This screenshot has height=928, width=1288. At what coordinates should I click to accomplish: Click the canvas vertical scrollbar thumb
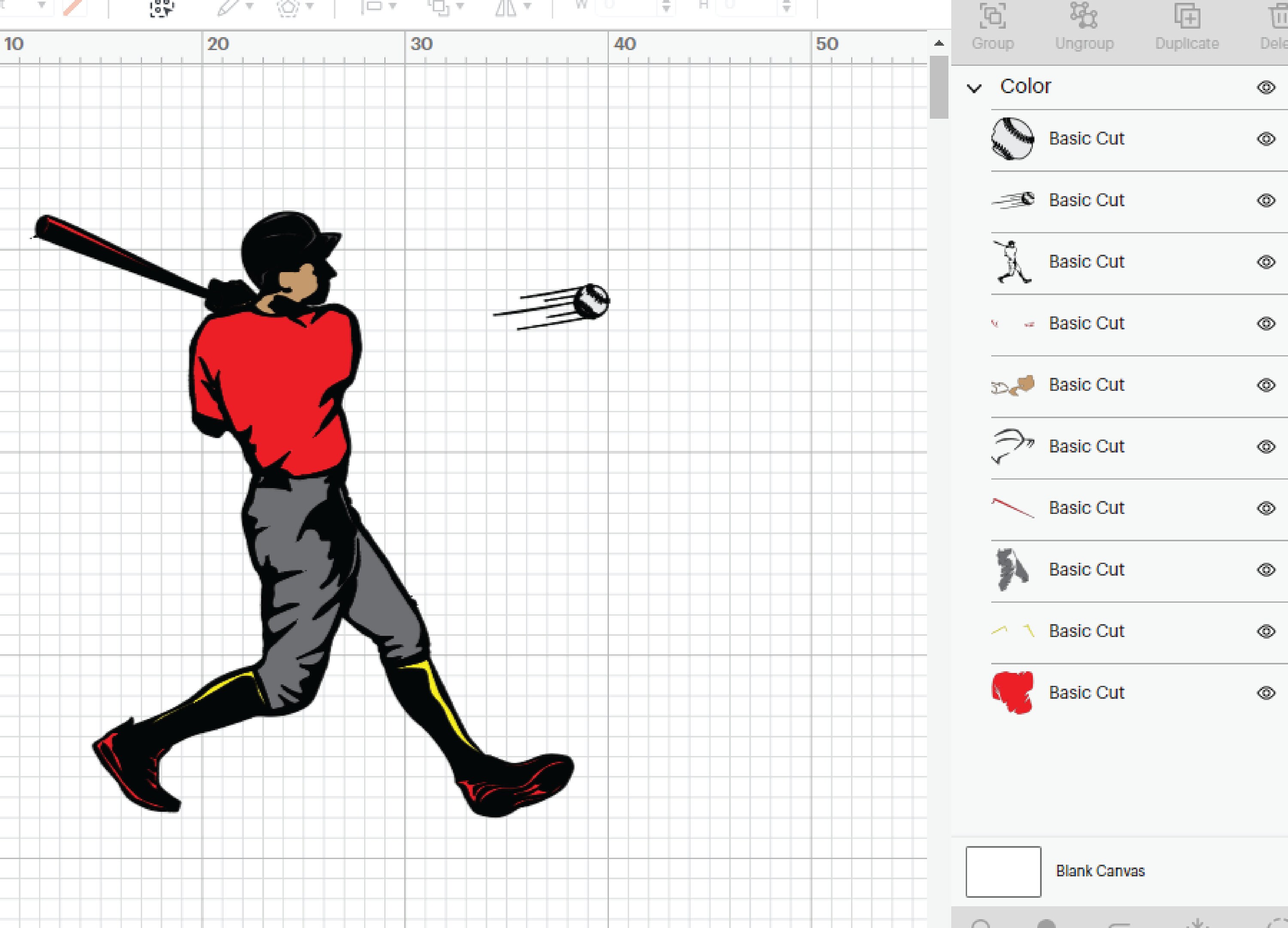coord(939,87)
